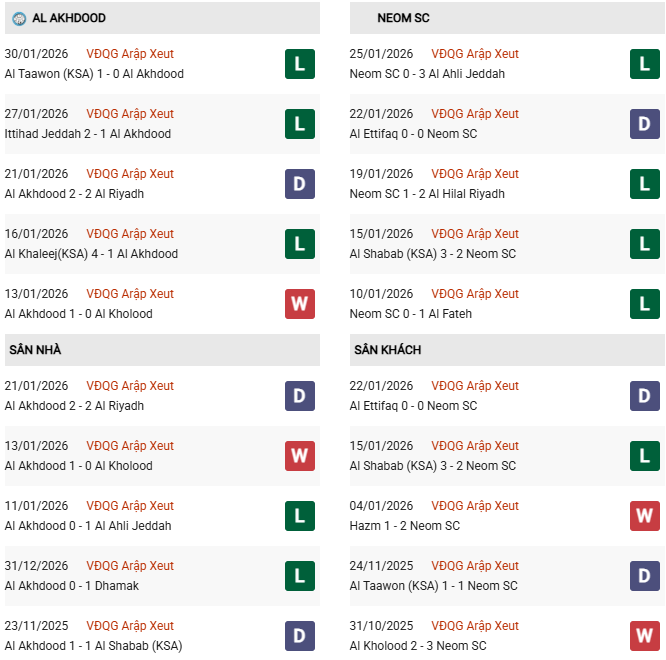Open league link for the 04/01/2026 match

pyautogui.click(x=475, y=506)
